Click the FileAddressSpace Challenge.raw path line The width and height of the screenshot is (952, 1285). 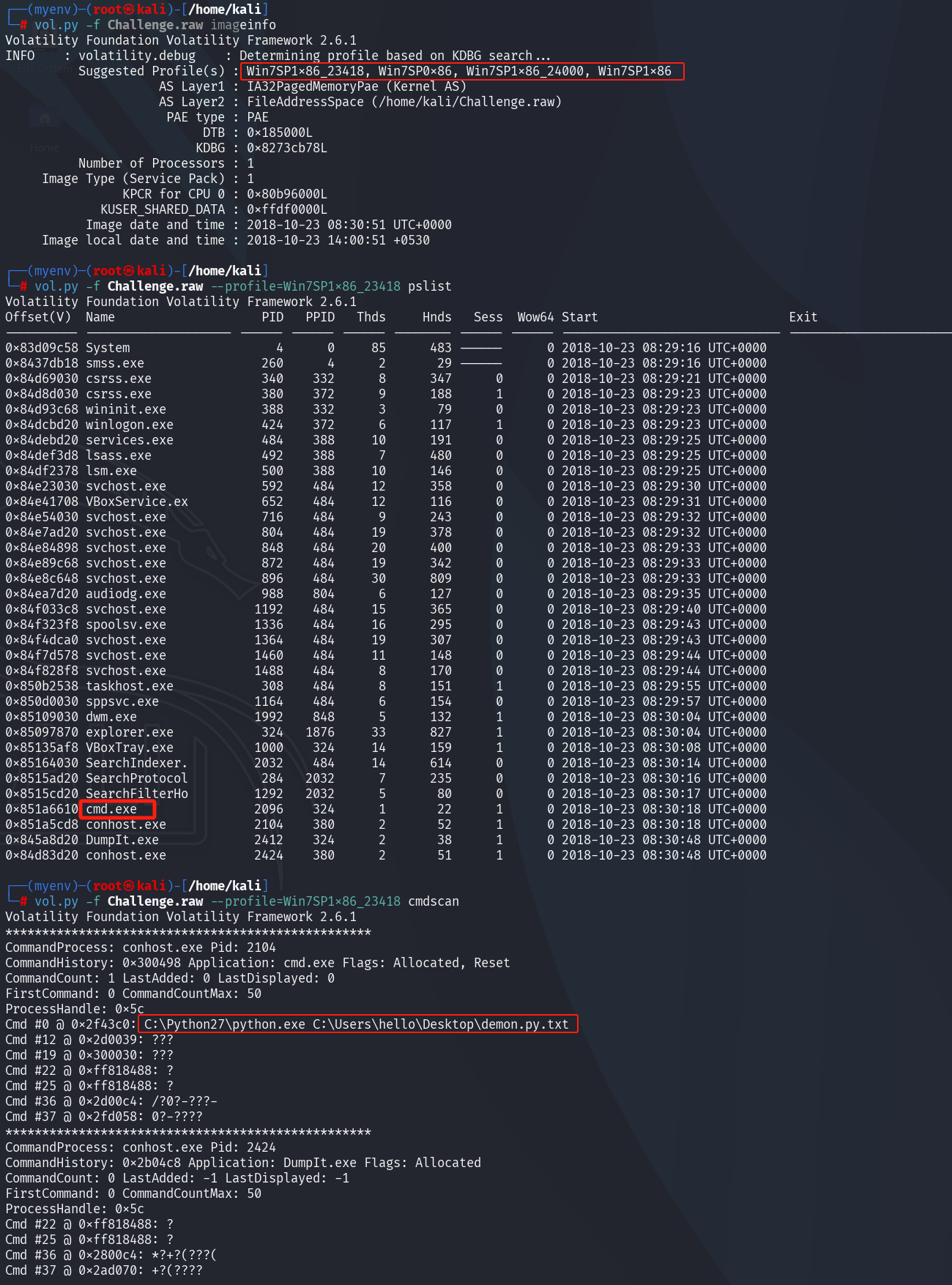[x=404, y=102]
